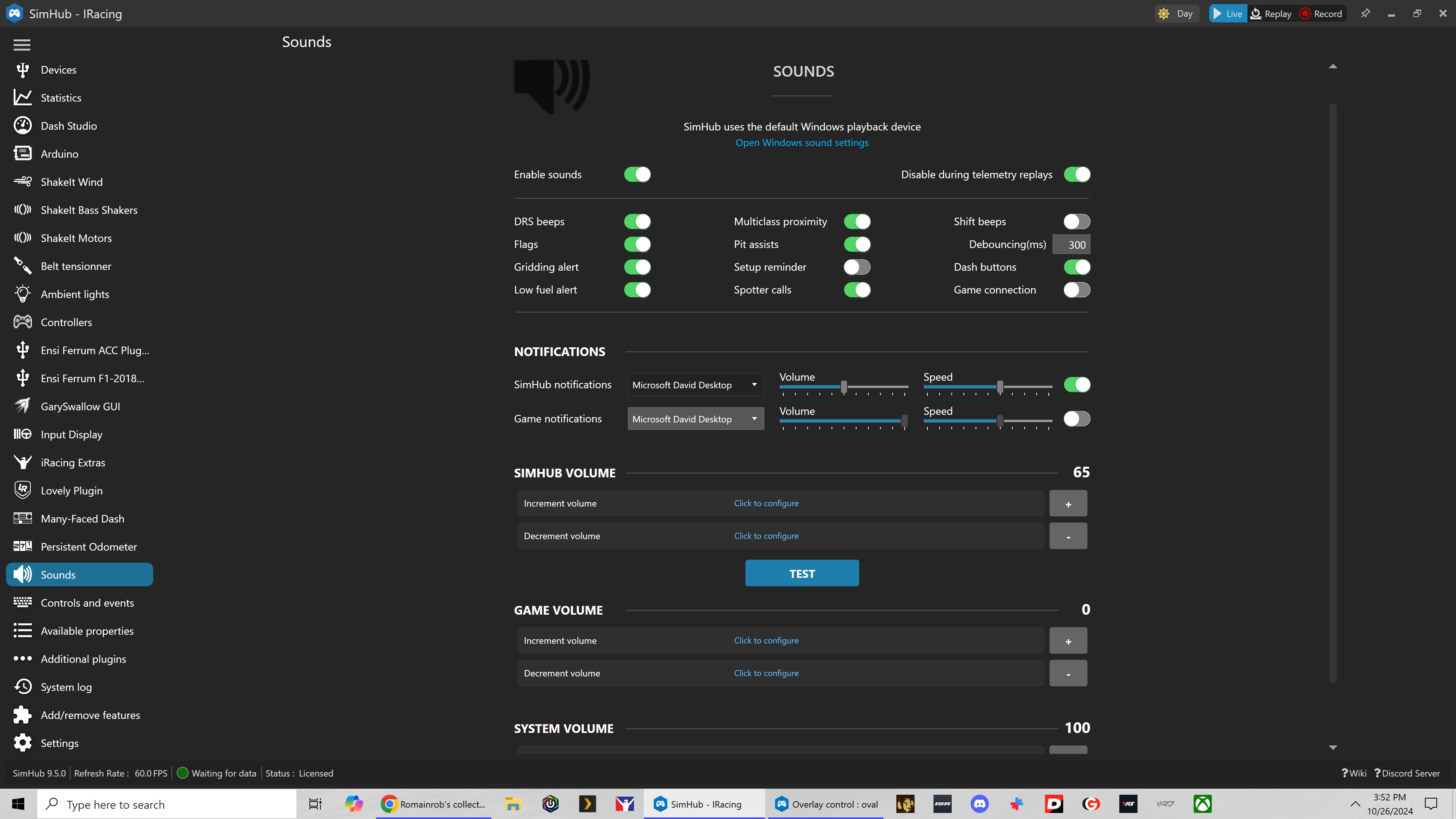Open the Wiki help link
The height and width of the screenshot is (819, 1456).
click(1354, 773)
